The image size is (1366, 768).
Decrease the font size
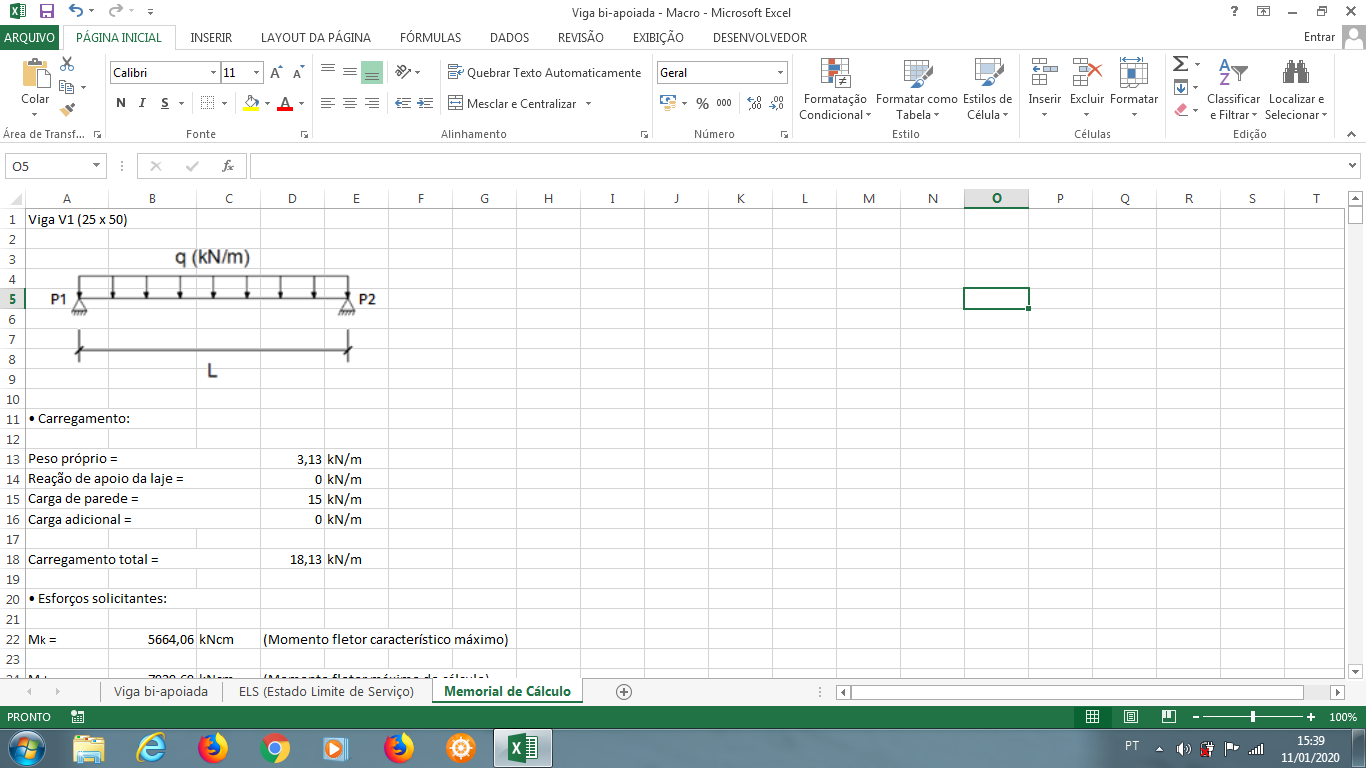tap(299, 73)
